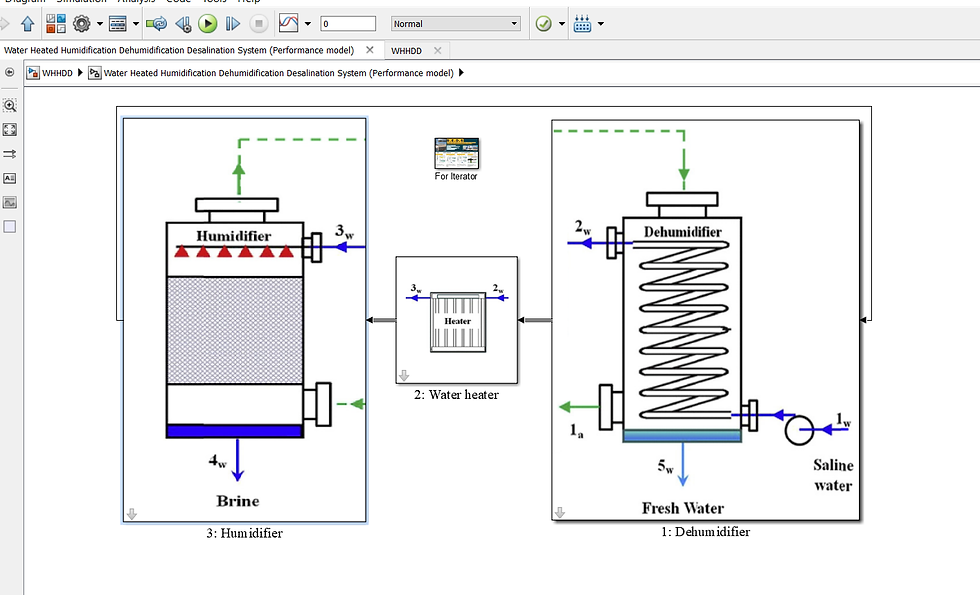Click the 'For Iterator' block label

coord(456,176)
